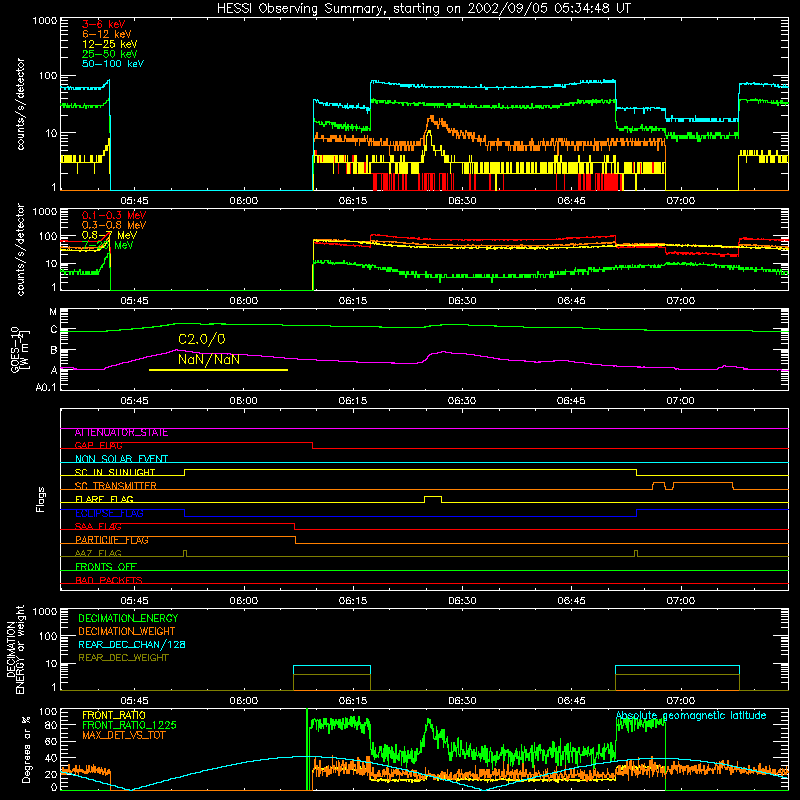The image size is (800, 800).
Task: Click the orange 6-12 keV flare peak
Action: point(433,118)
